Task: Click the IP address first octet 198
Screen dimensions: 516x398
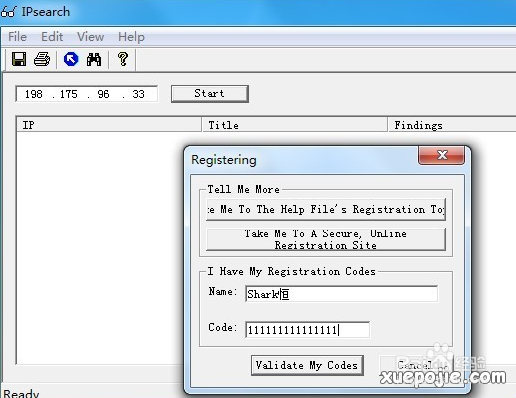Action: (x=34, y=94)
